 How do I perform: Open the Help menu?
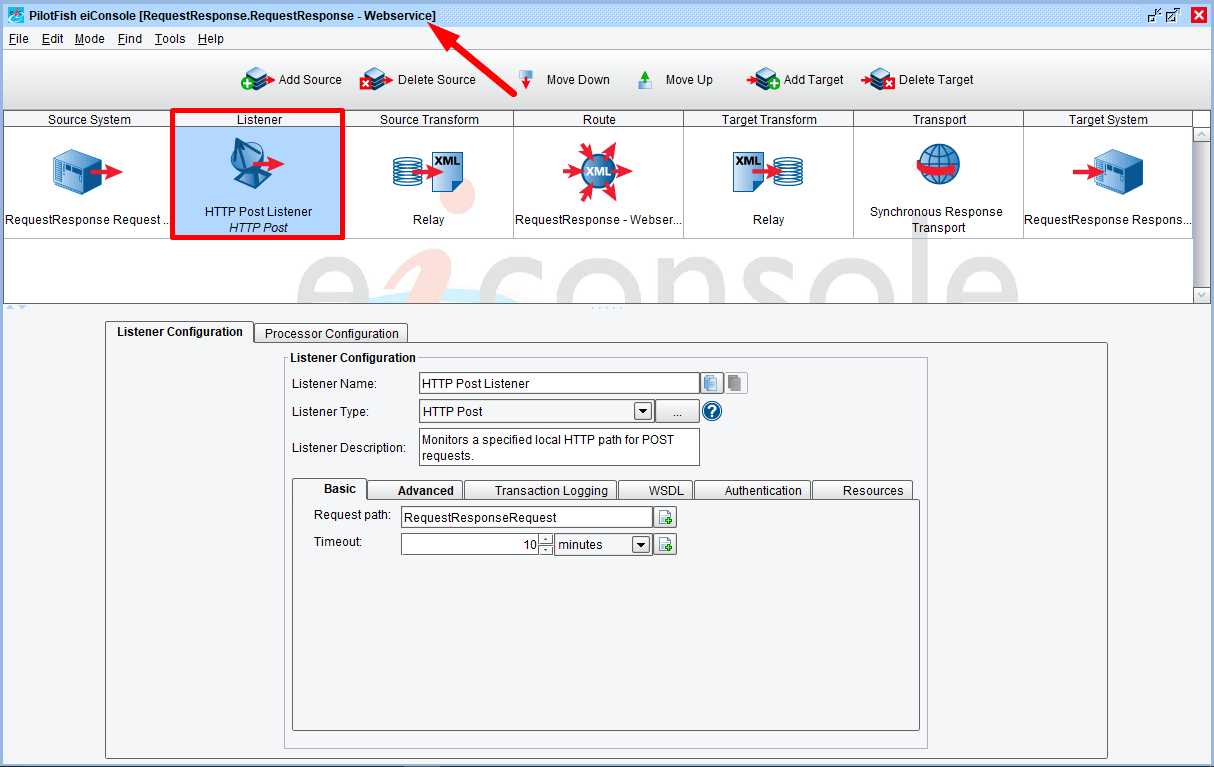pyautogui.click(x=211, y=39)
